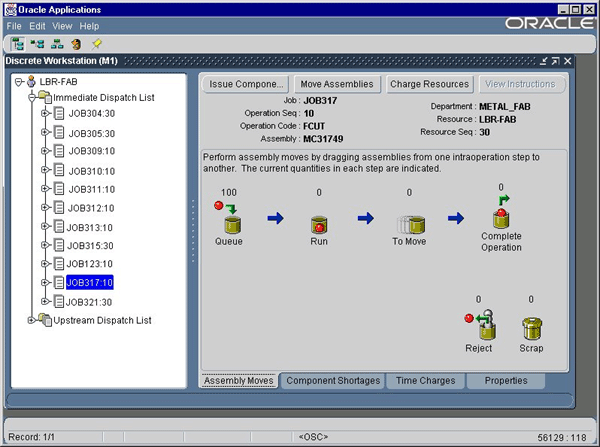Screen dimensions: 600x447
Task: Click the document icon beside JOB304:30
Action: 59,113
